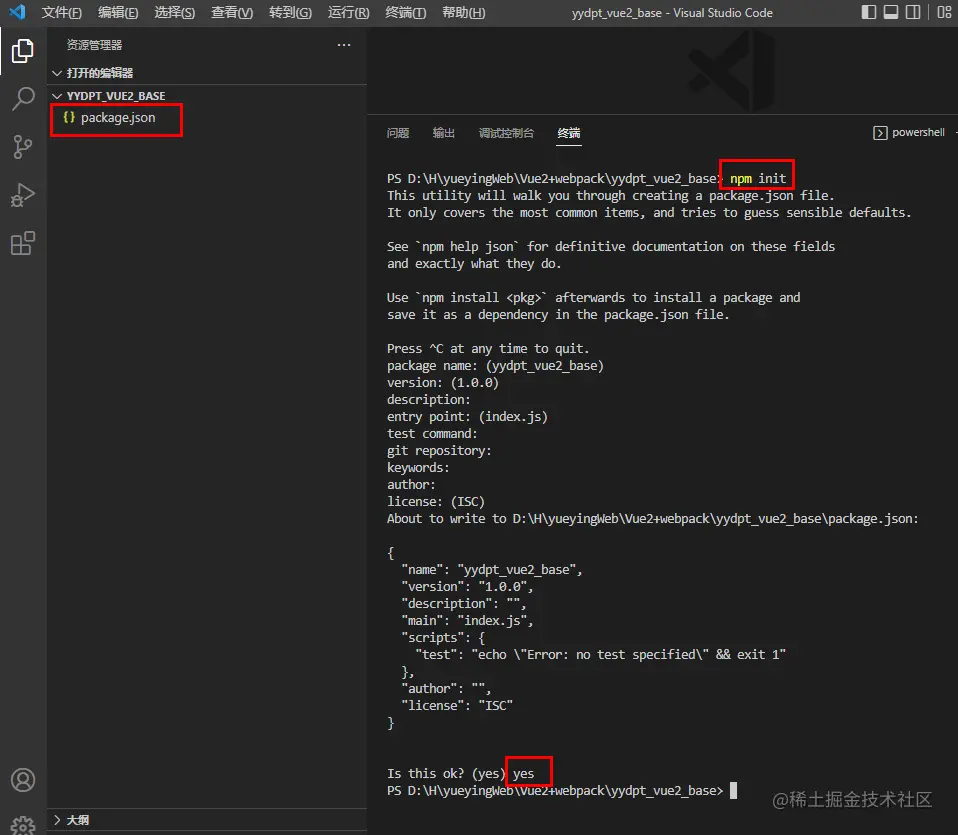Screen dimensions: 958x835
Task: Click the npm init command text
Action: tap(758, 178)
